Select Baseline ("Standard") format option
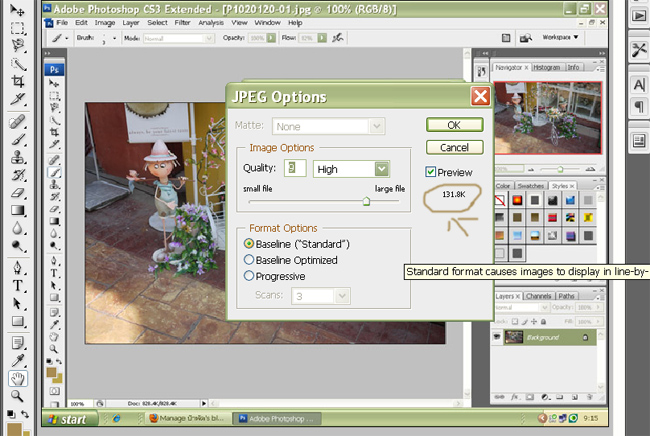 click(x=249, y=244)
